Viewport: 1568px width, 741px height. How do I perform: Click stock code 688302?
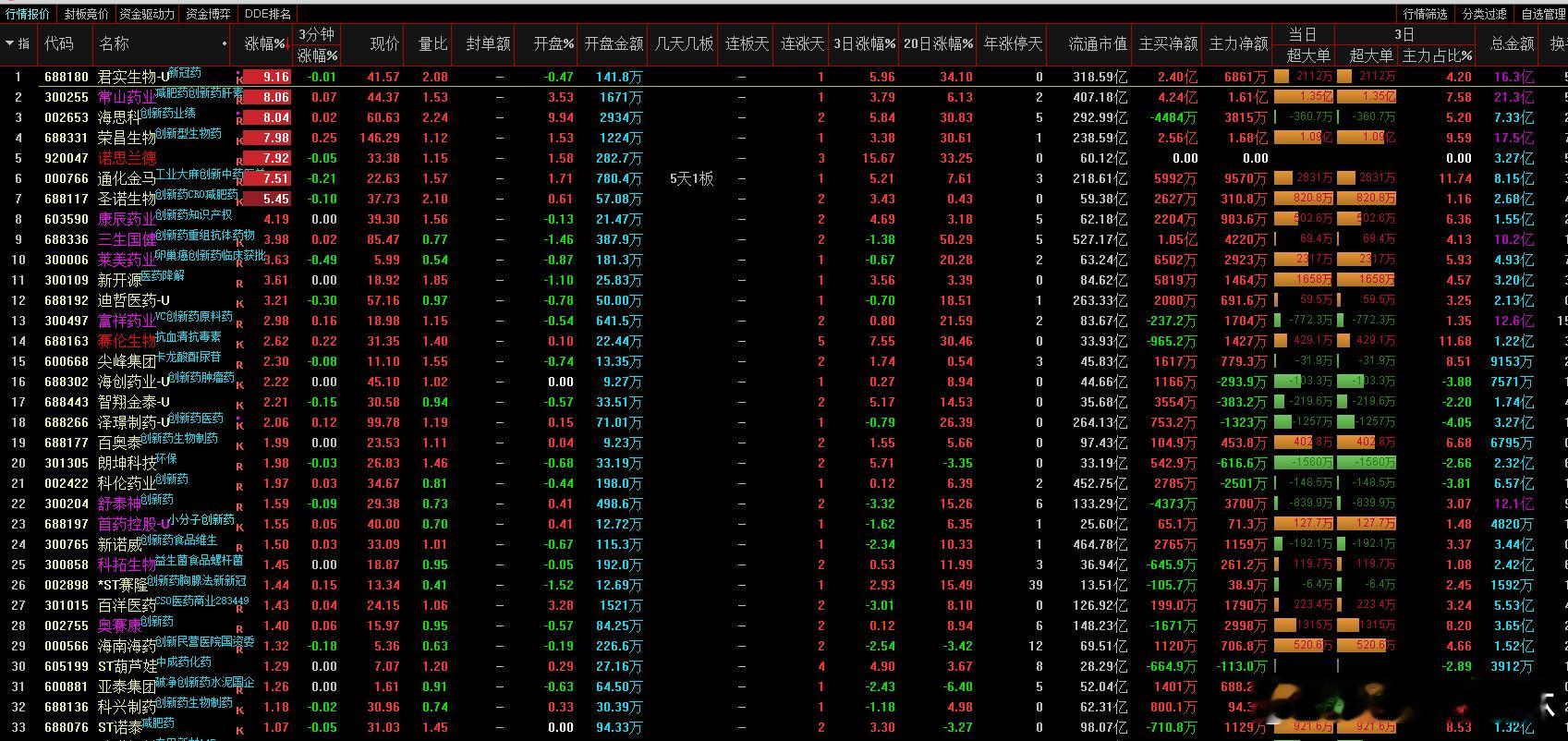pyautogui.click(x=67, y=382)
